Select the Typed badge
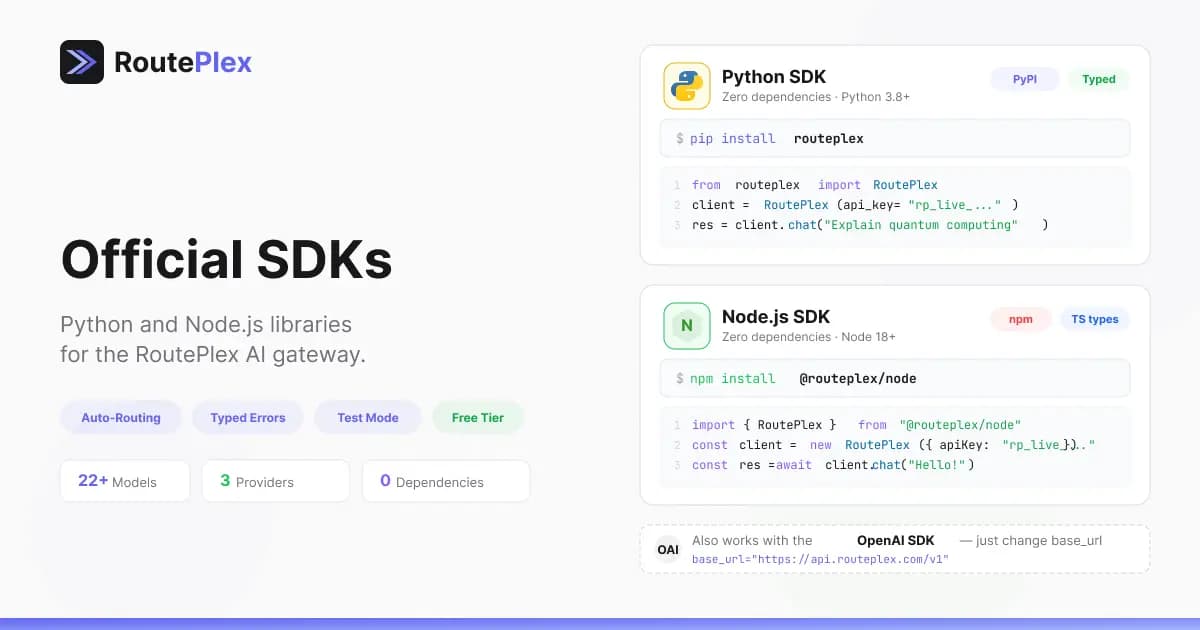Viewport: 1200px width, 630px height. (1098, 79)
